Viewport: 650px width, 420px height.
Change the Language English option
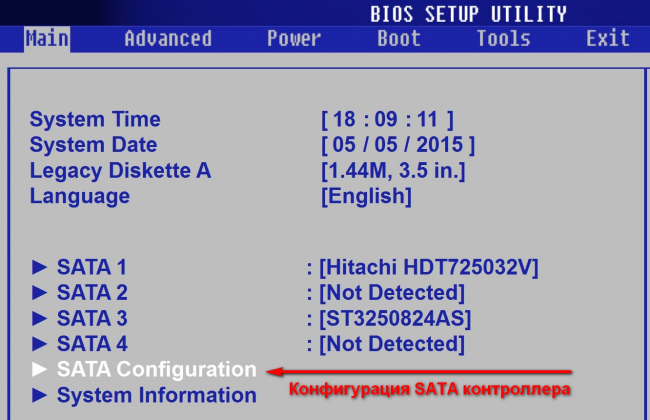365,196
